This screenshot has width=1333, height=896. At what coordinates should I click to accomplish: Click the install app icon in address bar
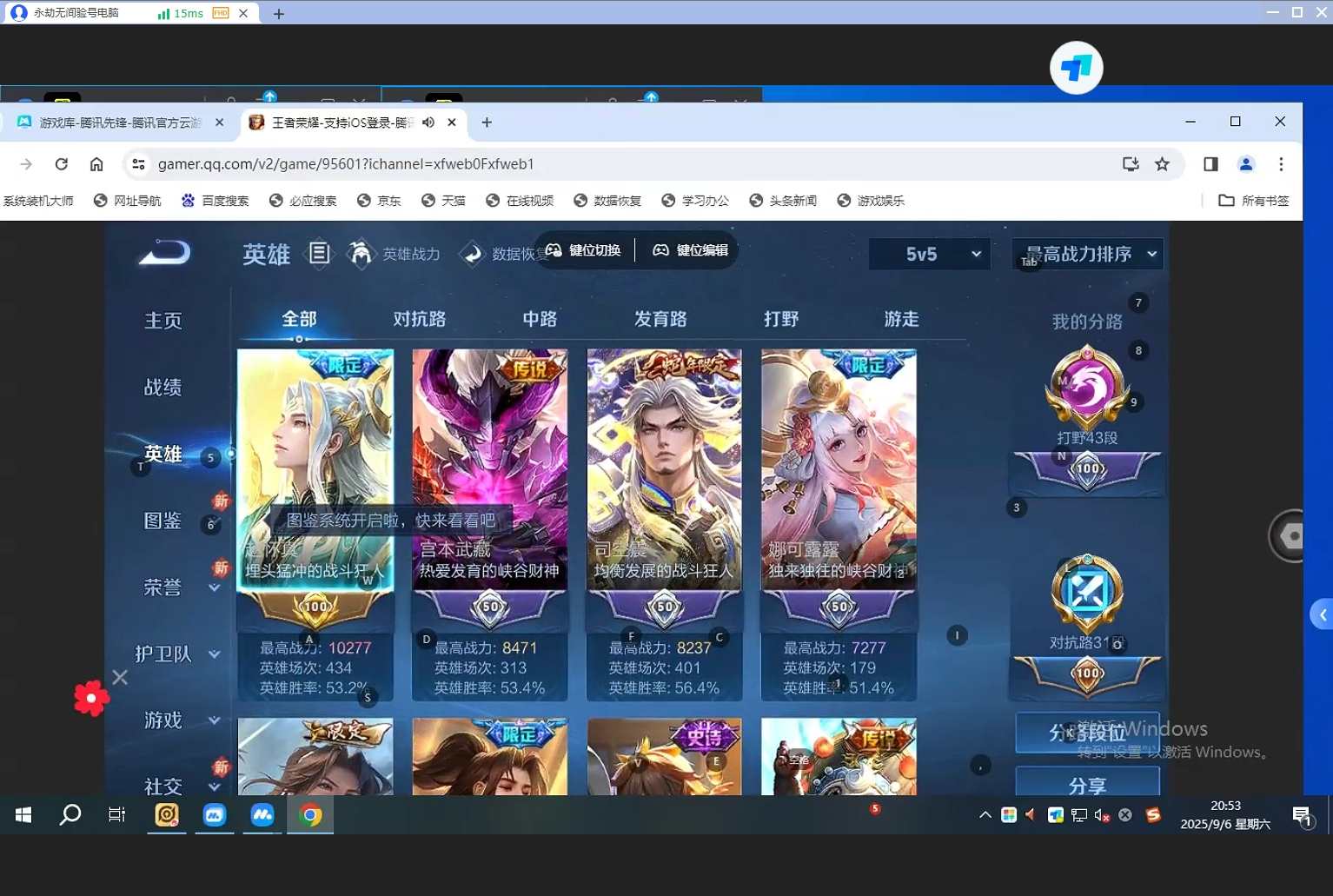click(x=1131, y=164)
